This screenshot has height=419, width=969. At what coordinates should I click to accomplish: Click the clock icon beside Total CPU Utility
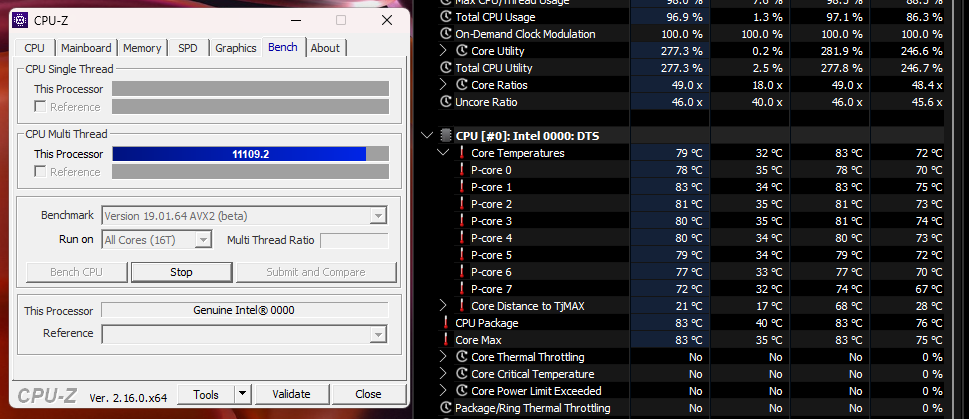(x=446, y=68)
